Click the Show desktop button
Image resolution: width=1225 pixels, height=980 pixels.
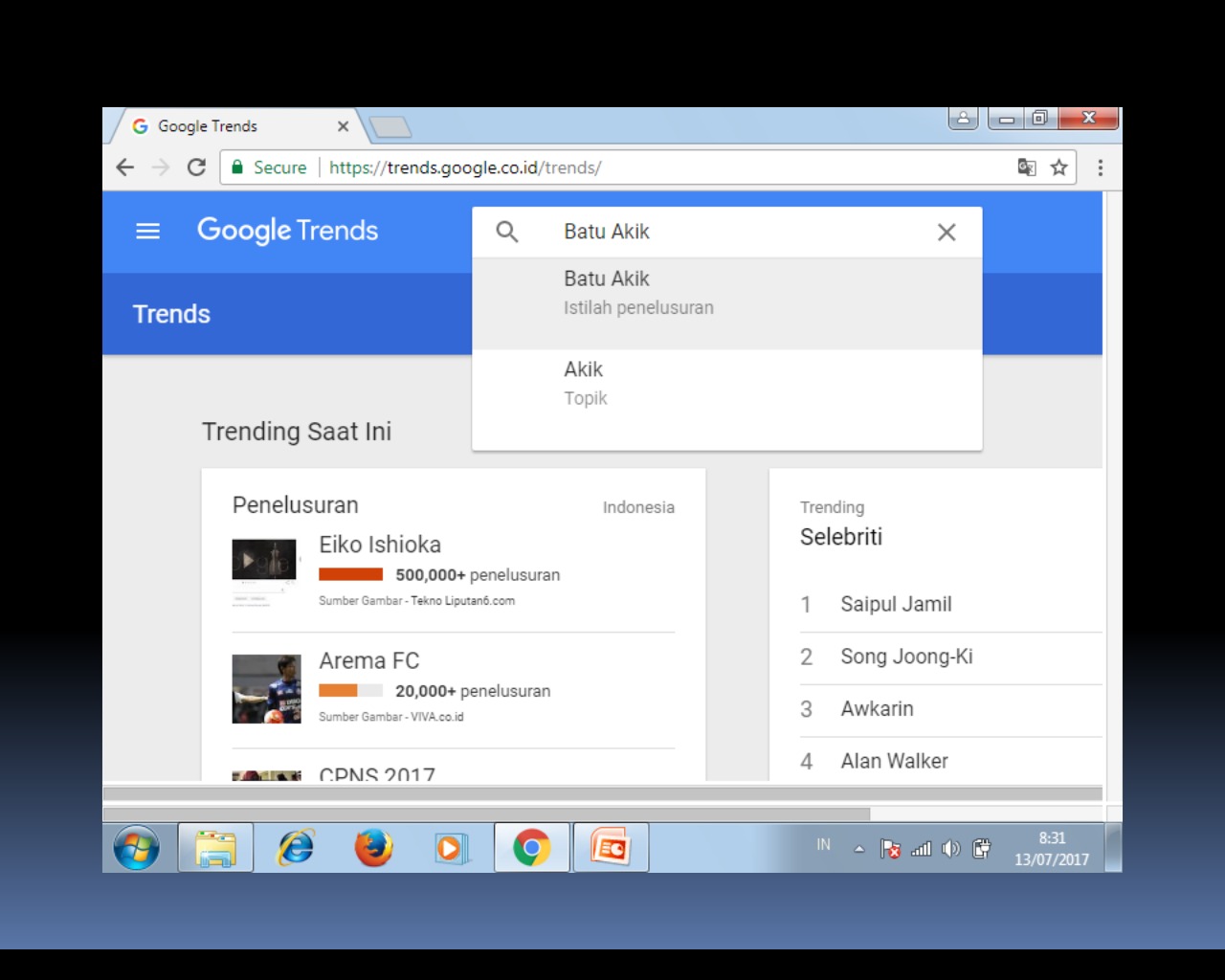[1113, 848]
